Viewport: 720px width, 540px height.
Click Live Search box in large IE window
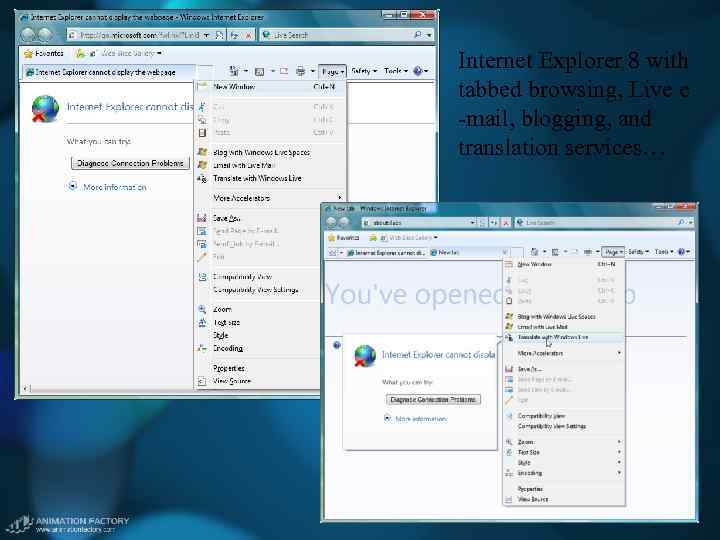pyautogui.click(x=337, y=35)
